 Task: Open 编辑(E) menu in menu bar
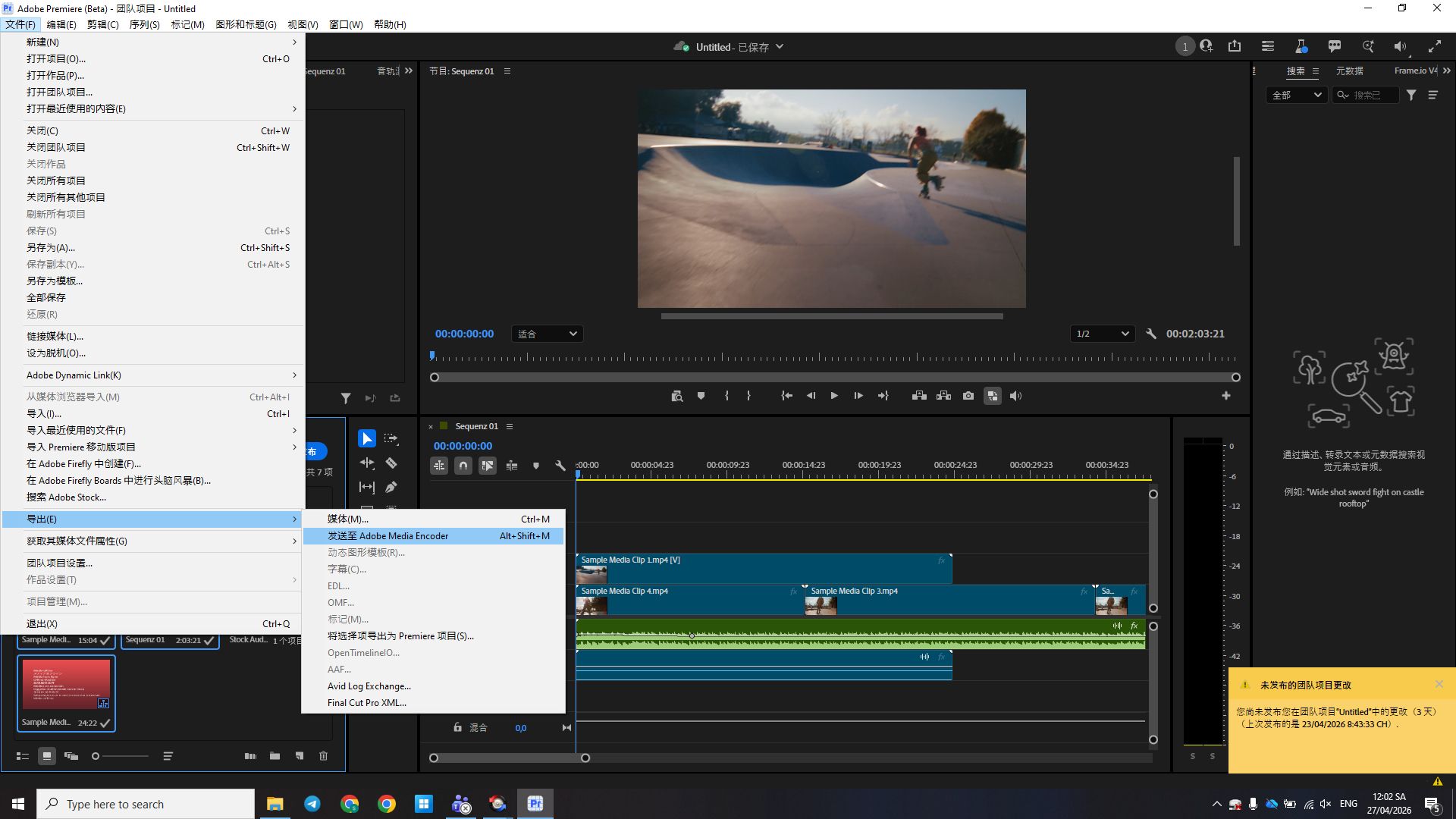click(61, 24)
